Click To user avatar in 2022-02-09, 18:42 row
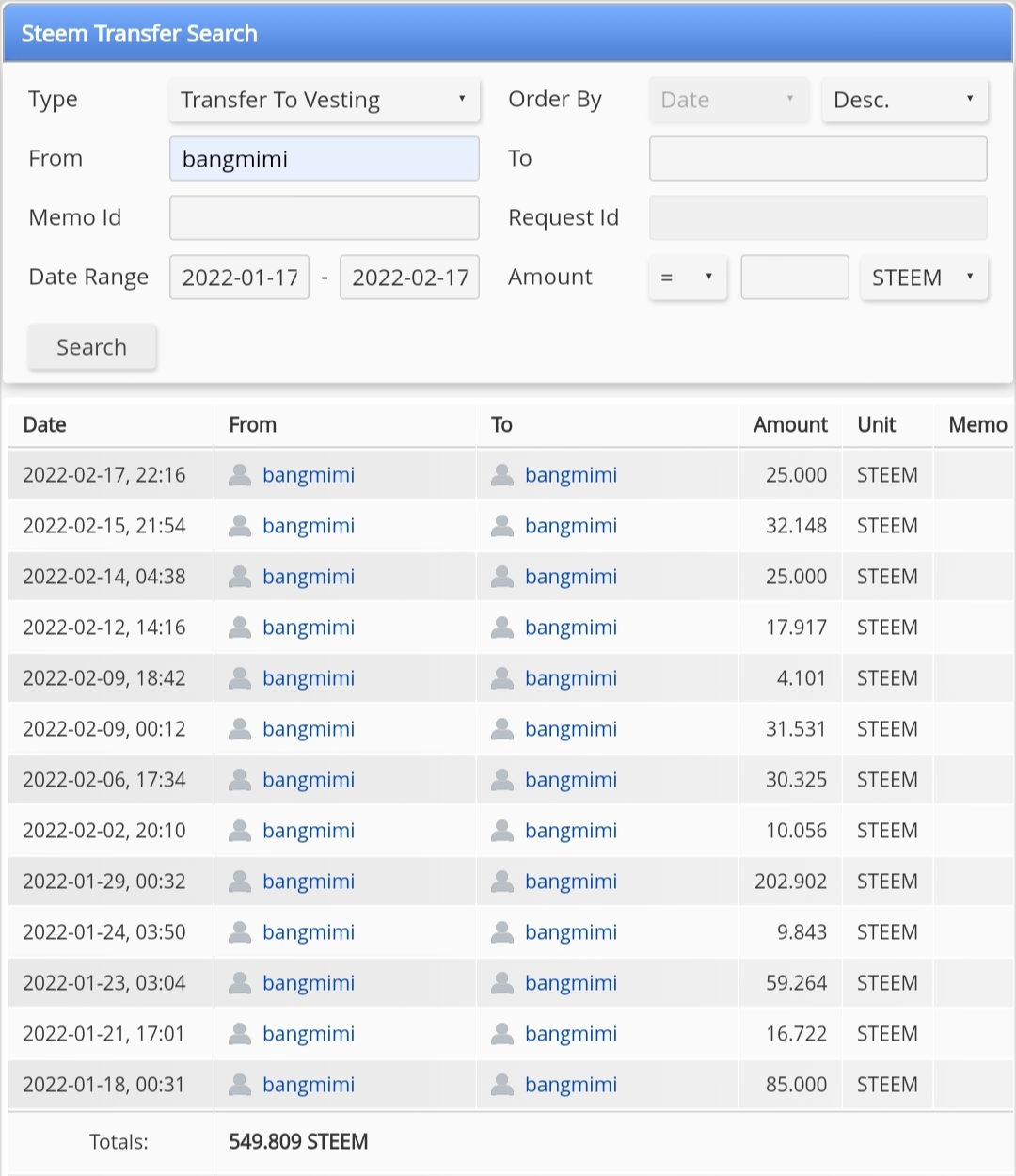 point(502,678)
